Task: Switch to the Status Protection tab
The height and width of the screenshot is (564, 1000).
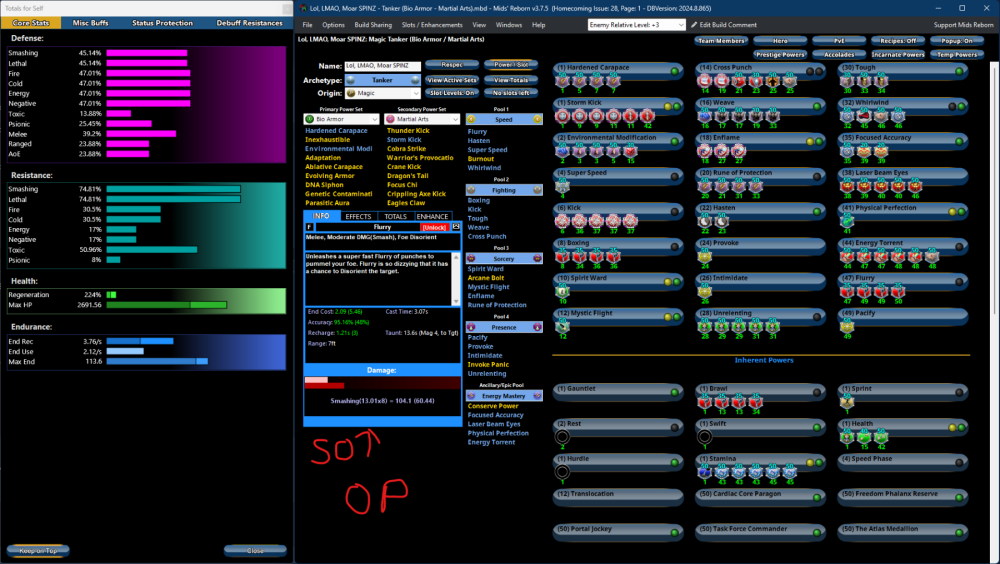Action: coord(162,22)
